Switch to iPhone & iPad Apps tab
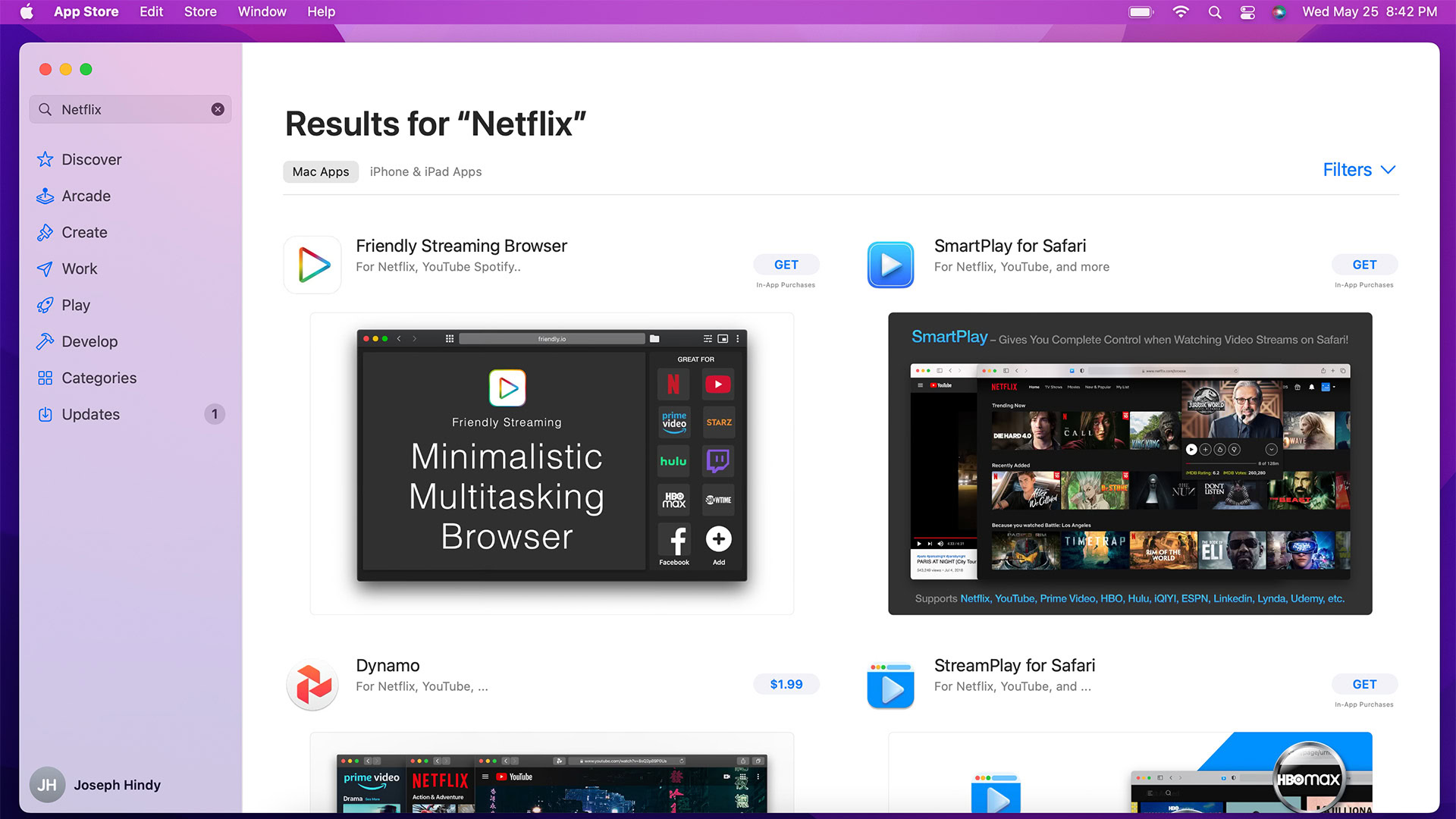The image size is (1456, 819). click(425, 171)
